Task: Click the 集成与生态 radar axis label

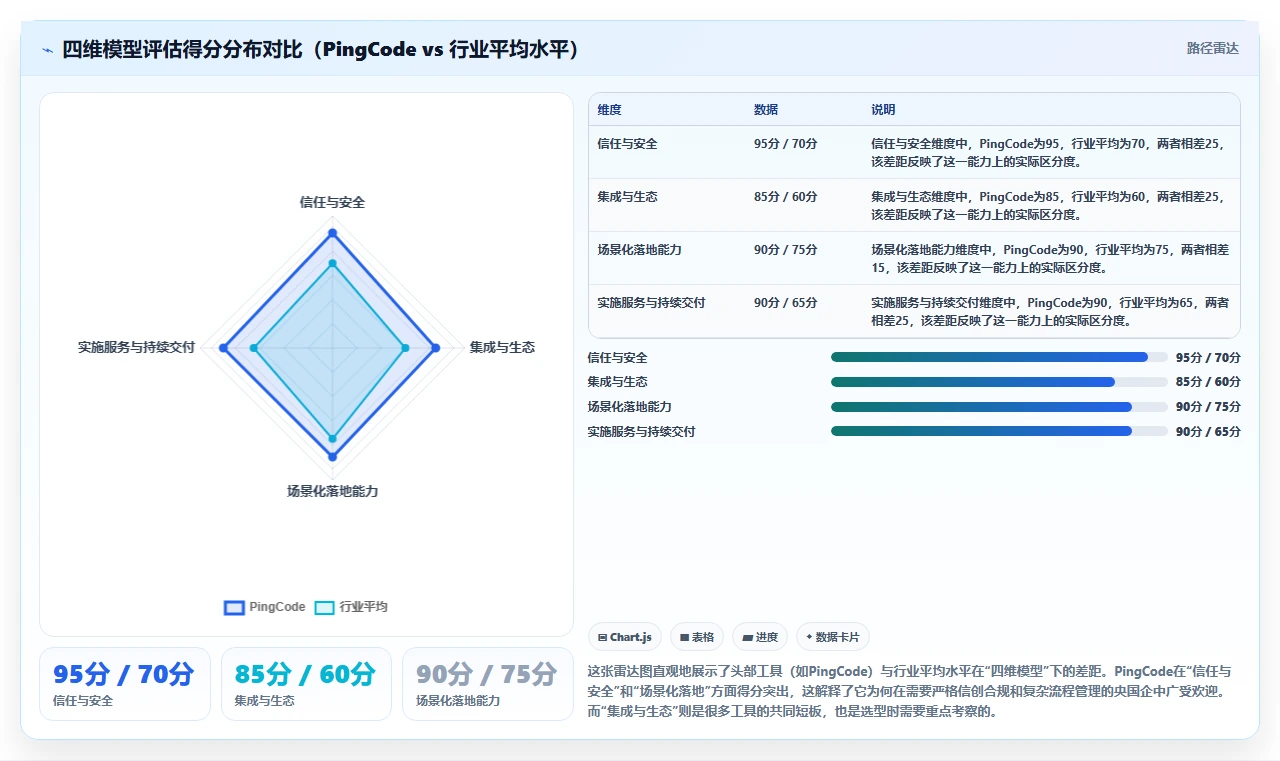Action: click(x=502, y=348)
